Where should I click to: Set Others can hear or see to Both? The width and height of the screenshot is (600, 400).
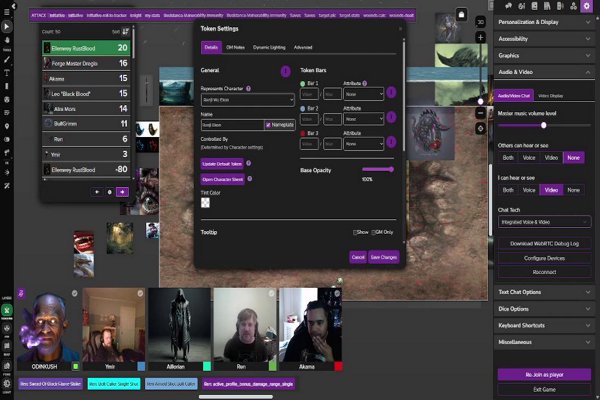pyautogui.click(x=508, y=158)
